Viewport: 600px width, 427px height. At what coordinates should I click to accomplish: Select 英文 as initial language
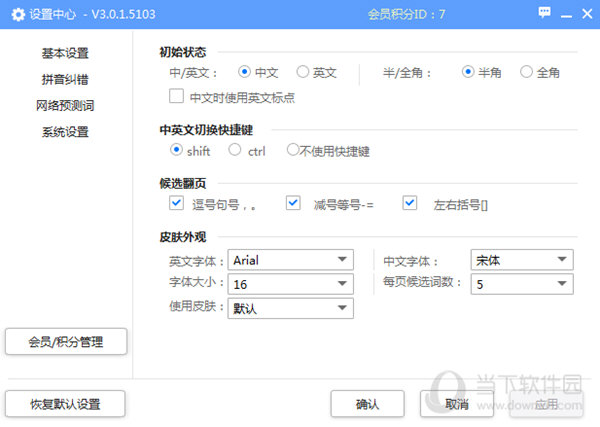303,72
